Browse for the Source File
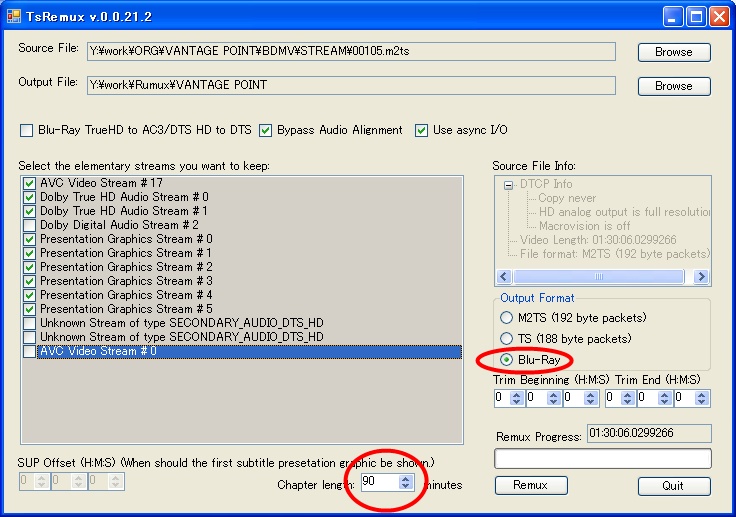 point(673,52)
